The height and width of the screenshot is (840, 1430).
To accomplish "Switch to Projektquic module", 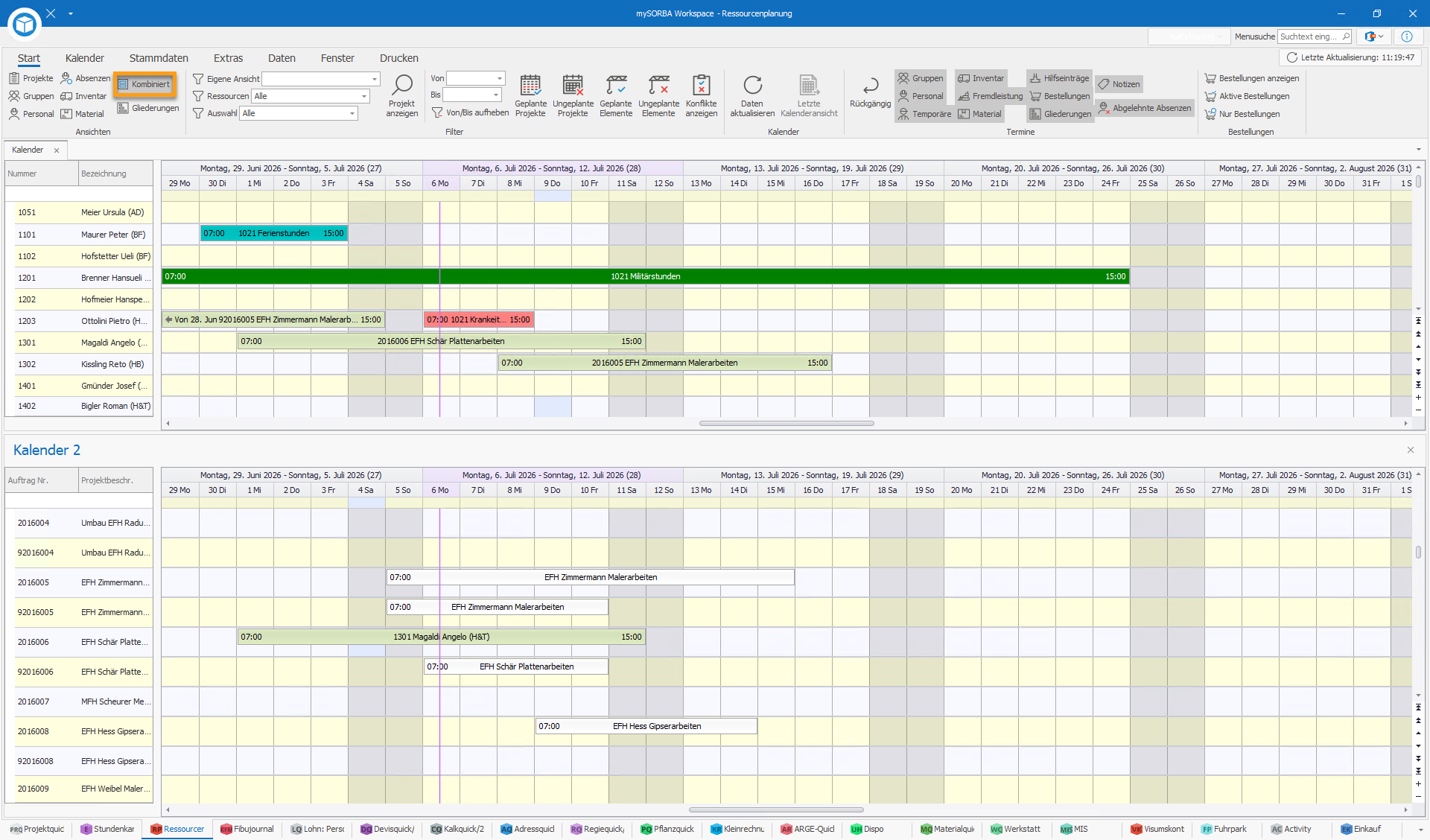I will [x=37, y=829].
